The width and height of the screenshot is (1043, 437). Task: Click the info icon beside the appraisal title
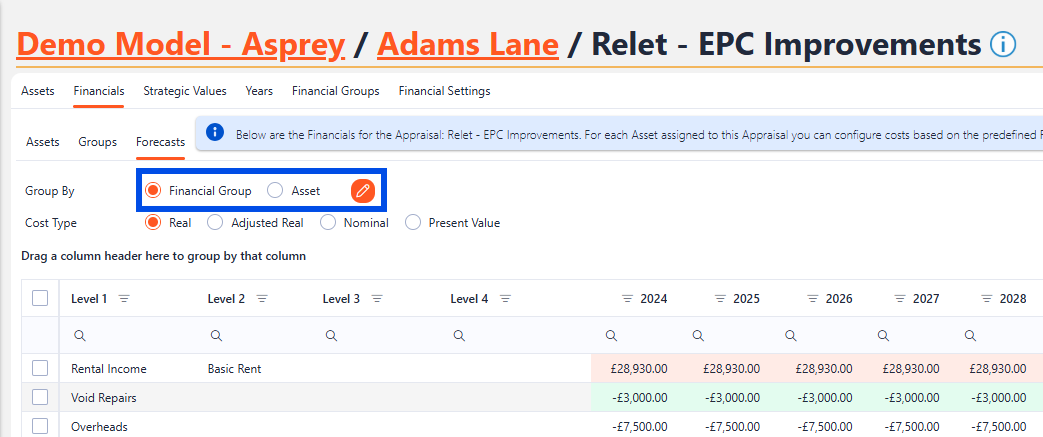[1002, 45]
